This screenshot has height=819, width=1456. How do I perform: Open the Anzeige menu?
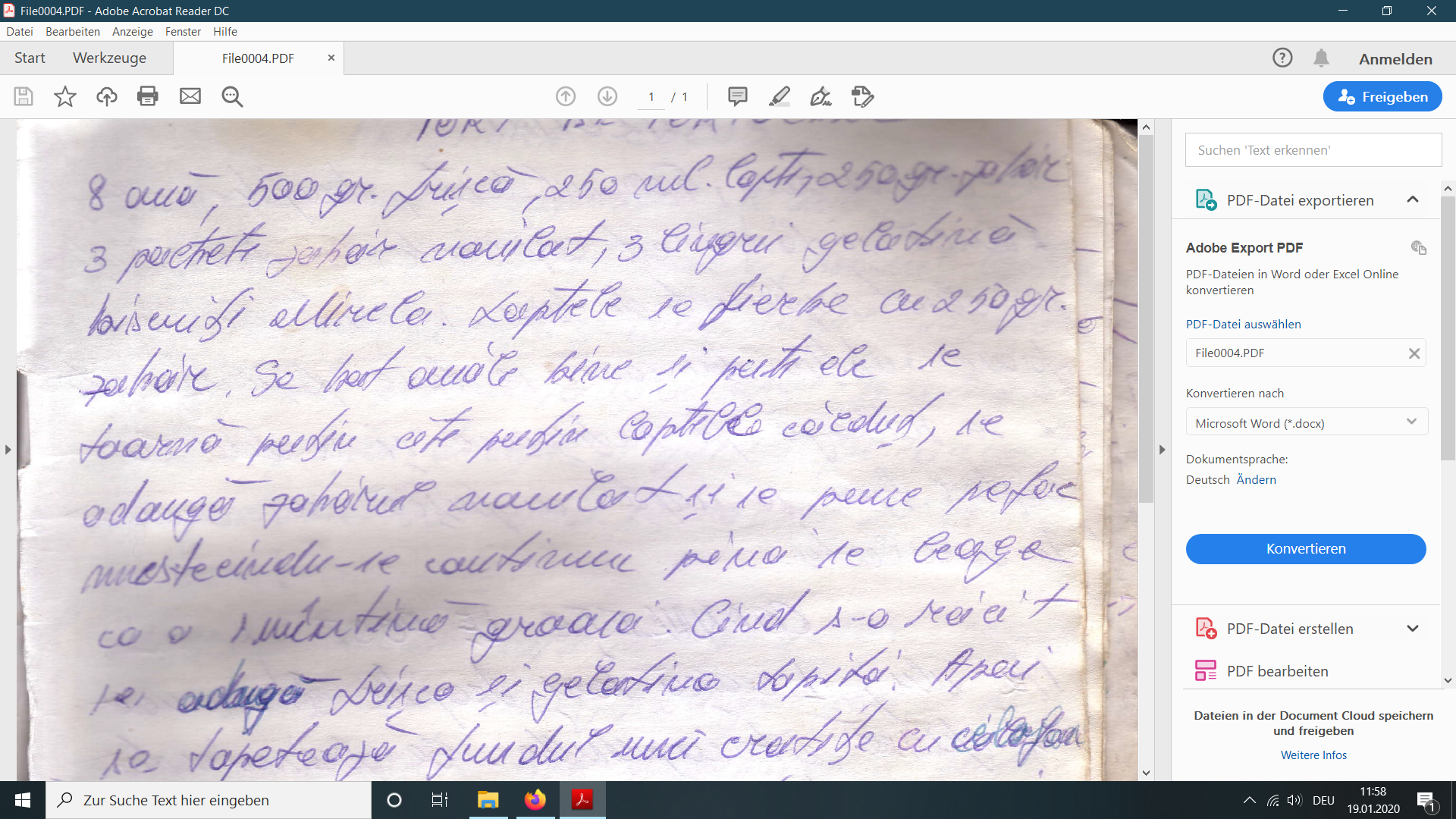(133, 32)
